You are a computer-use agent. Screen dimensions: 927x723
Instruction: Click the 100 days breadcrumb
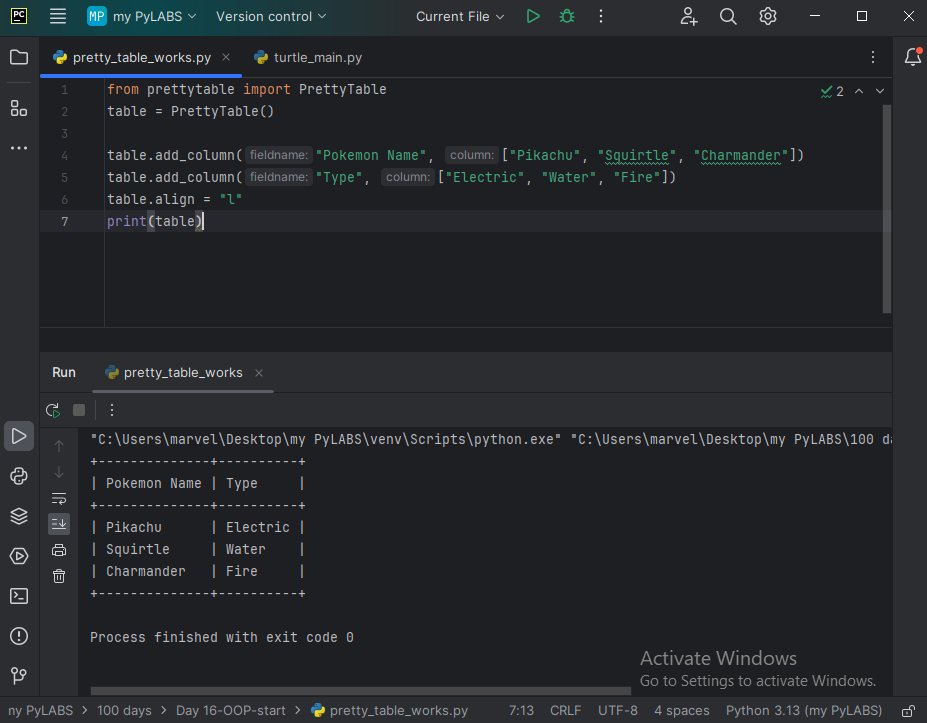[x=124, y=711]
